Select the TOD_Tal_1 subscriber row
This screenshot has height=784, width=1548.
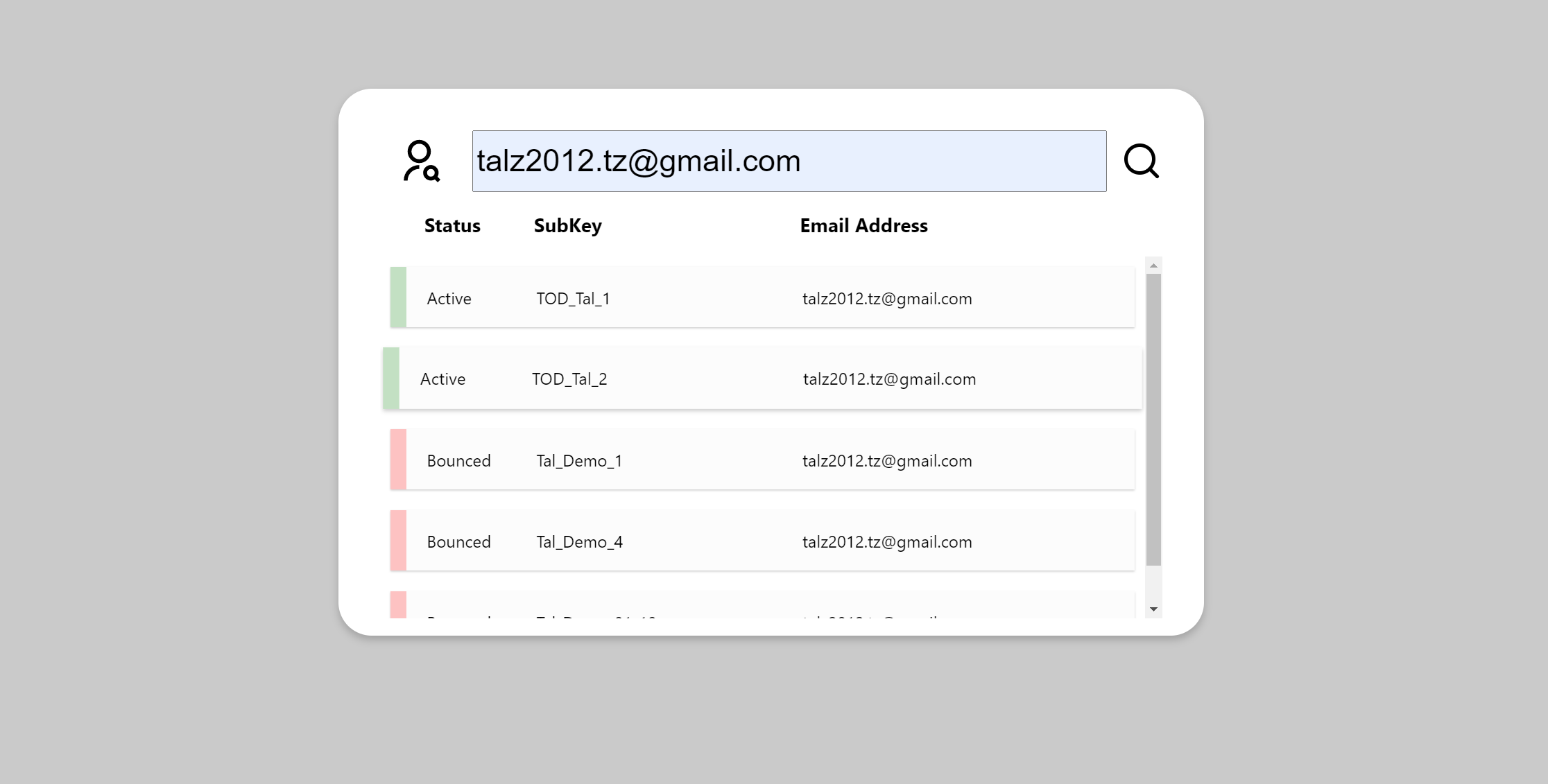coord(762,297)
